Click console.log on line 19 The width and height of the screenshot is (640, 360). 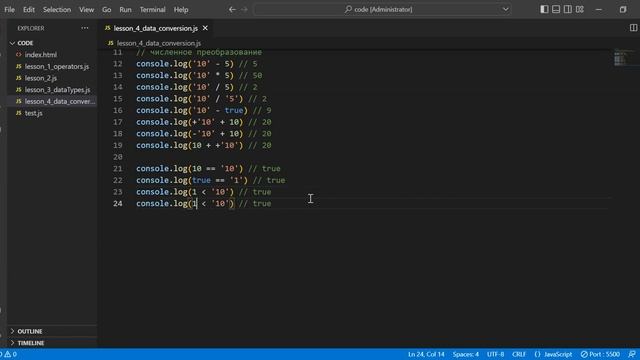[162, 145]
